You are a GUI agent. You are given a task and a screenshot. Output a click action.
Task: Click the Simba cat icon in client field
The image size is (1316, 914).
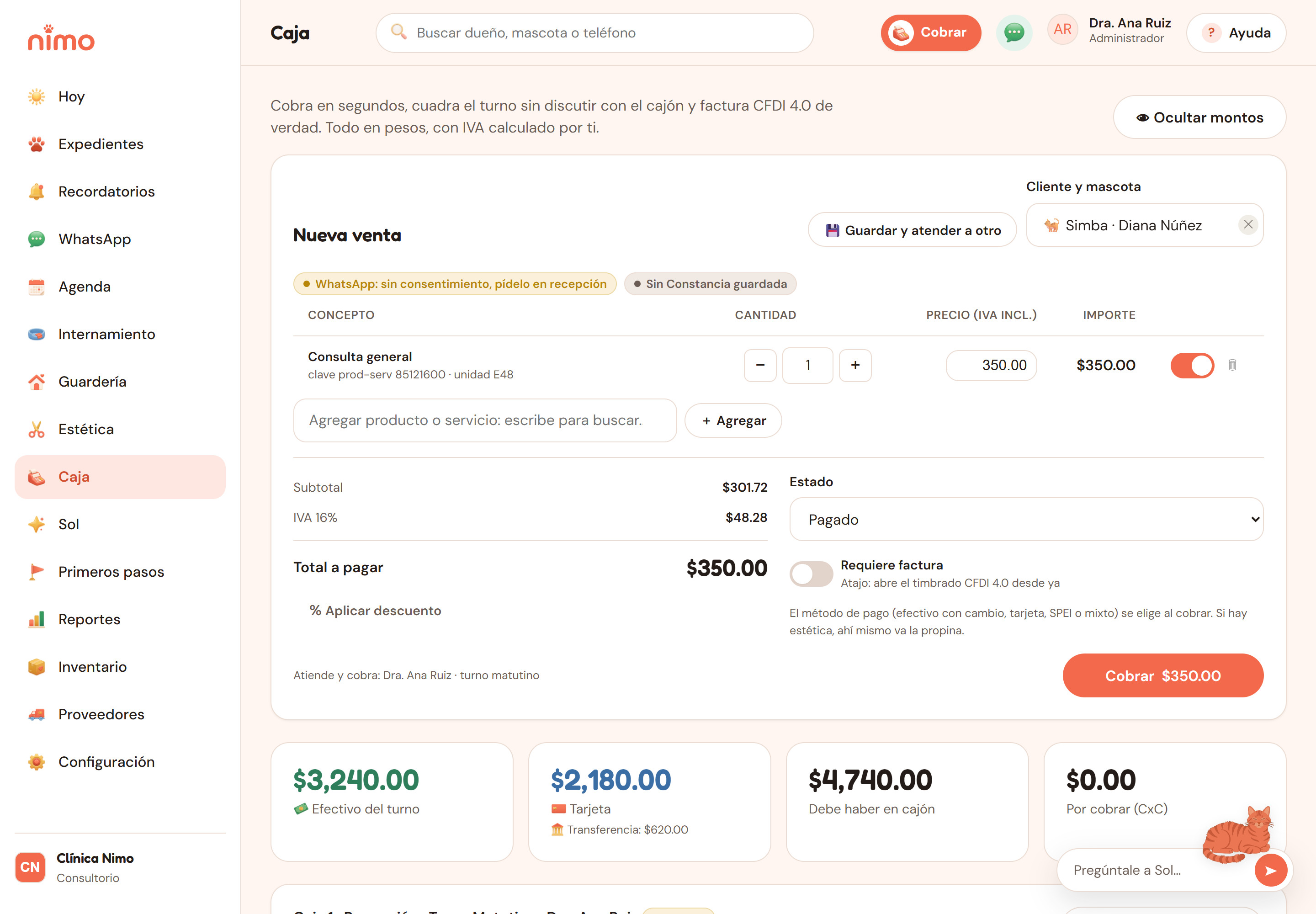click(x=1051, y=225)
